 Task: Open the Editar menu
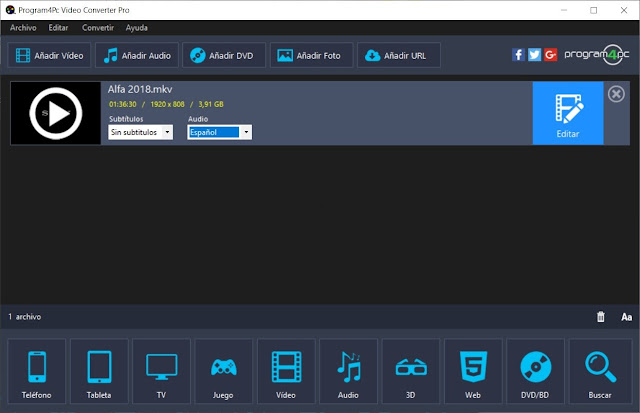click(x=58, y=28)
